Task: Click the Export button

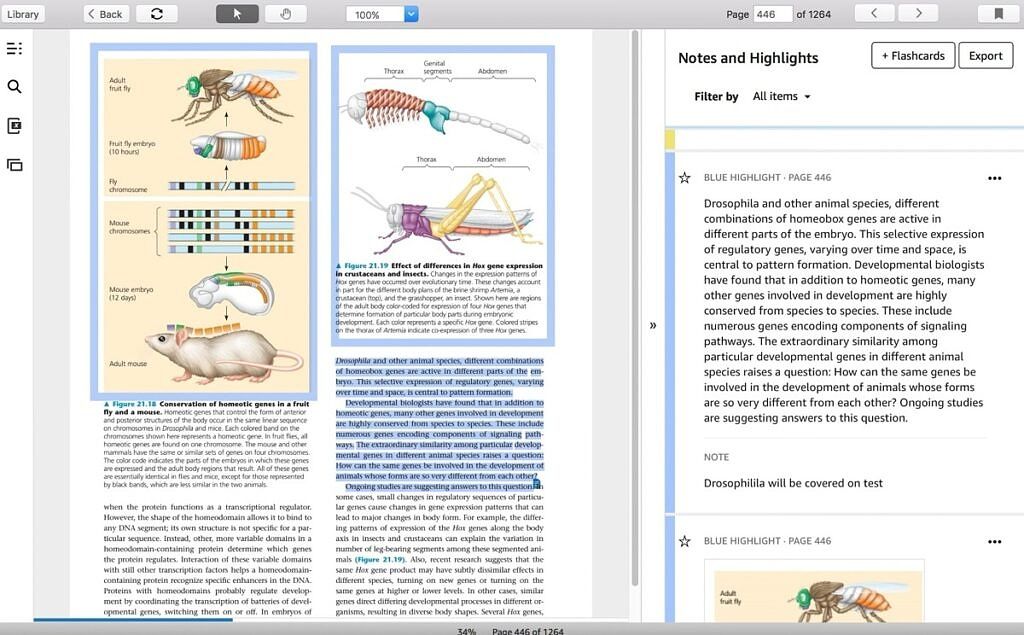Action: click(x=986, y=55)
